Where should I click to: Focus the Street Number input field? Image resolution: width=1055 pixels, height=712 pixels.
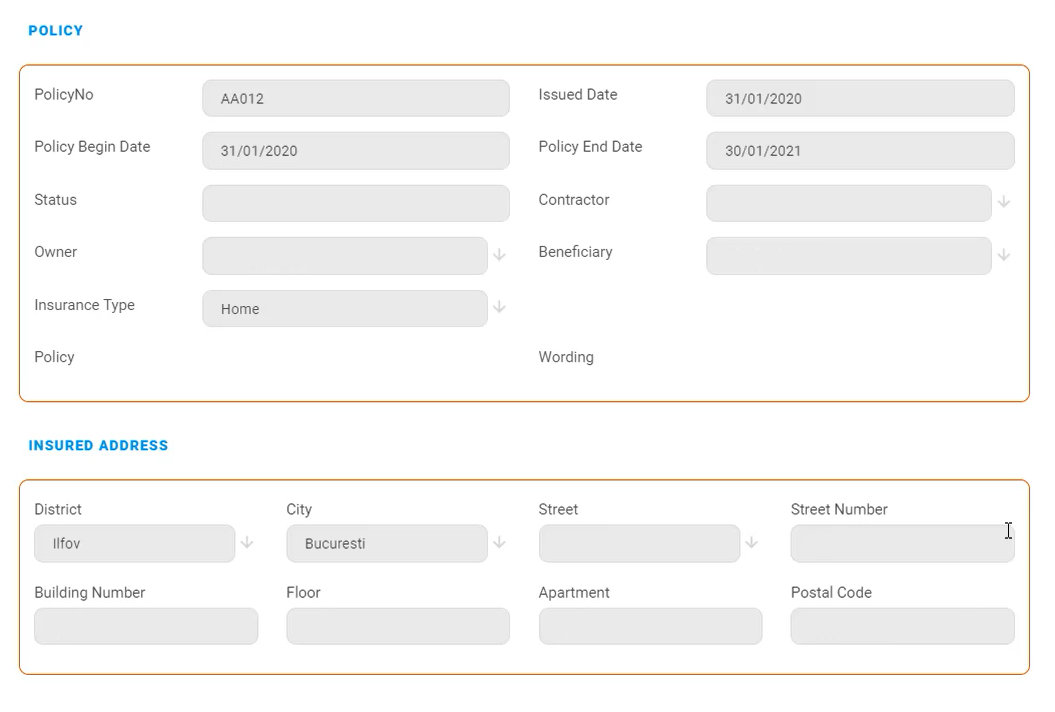point(901,544)
